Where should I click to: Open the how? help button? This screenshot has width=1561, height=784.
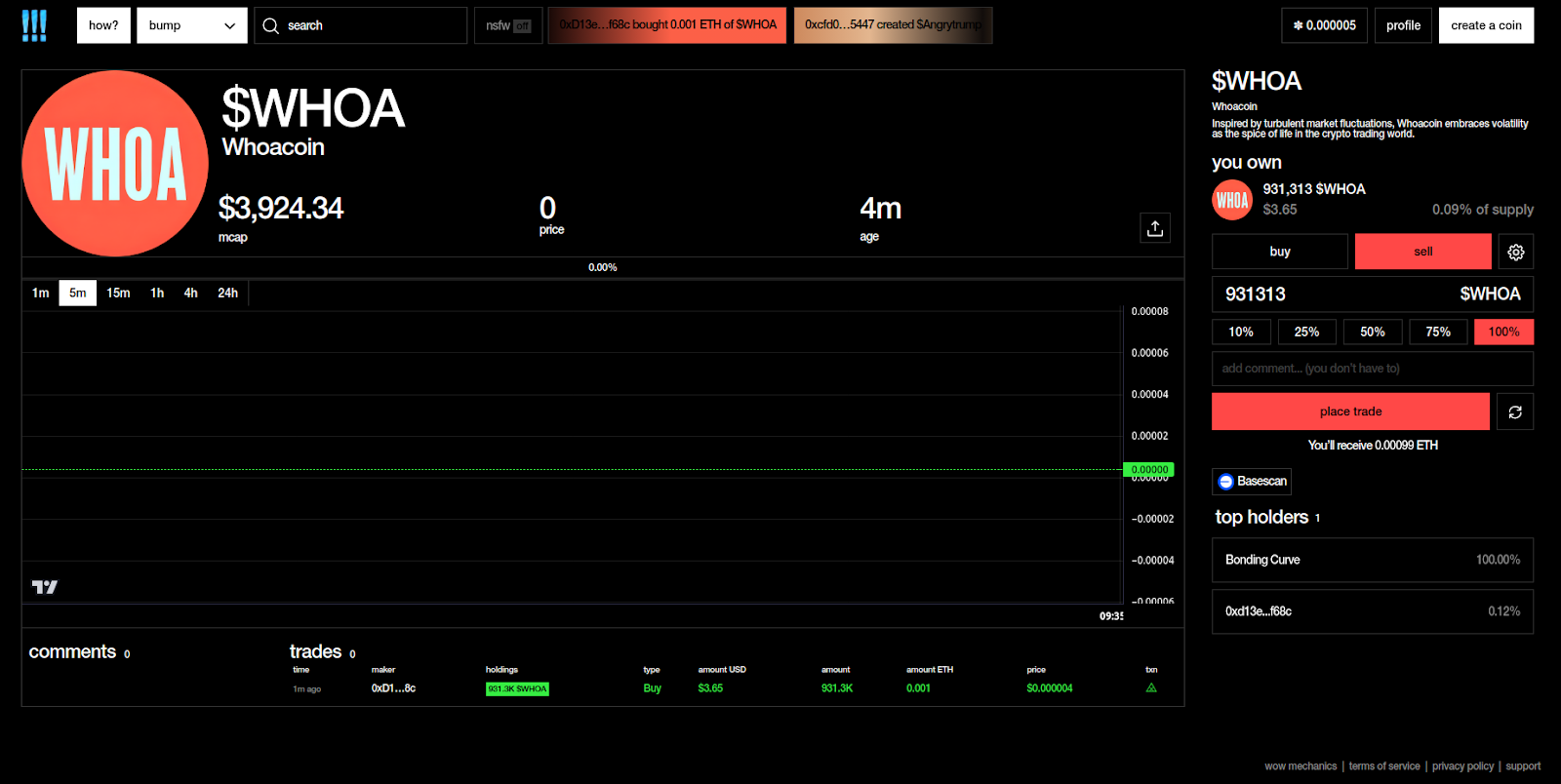click(103, 25)
